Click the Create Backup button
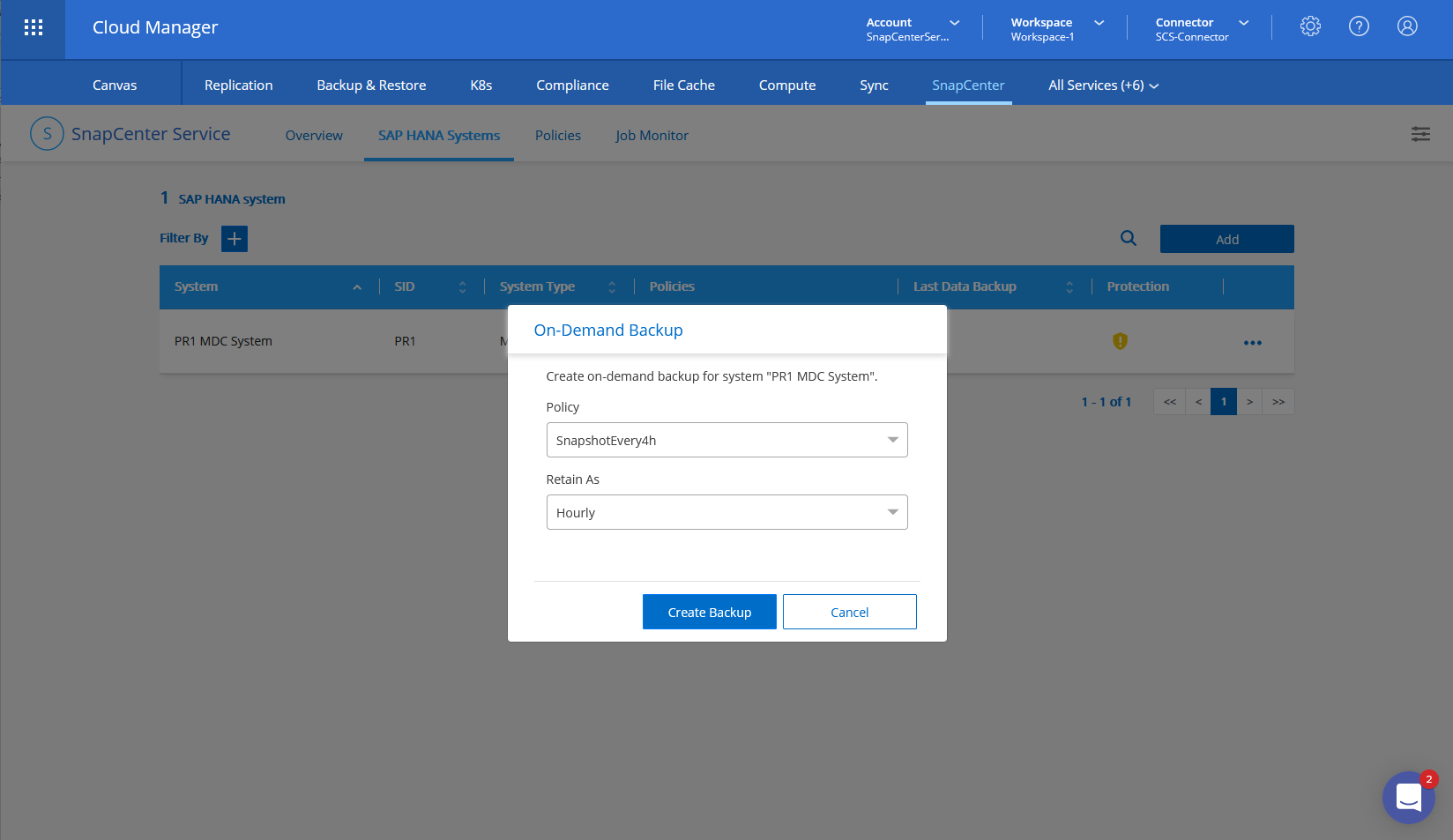The image size is (1453, 840). [710, 612]
